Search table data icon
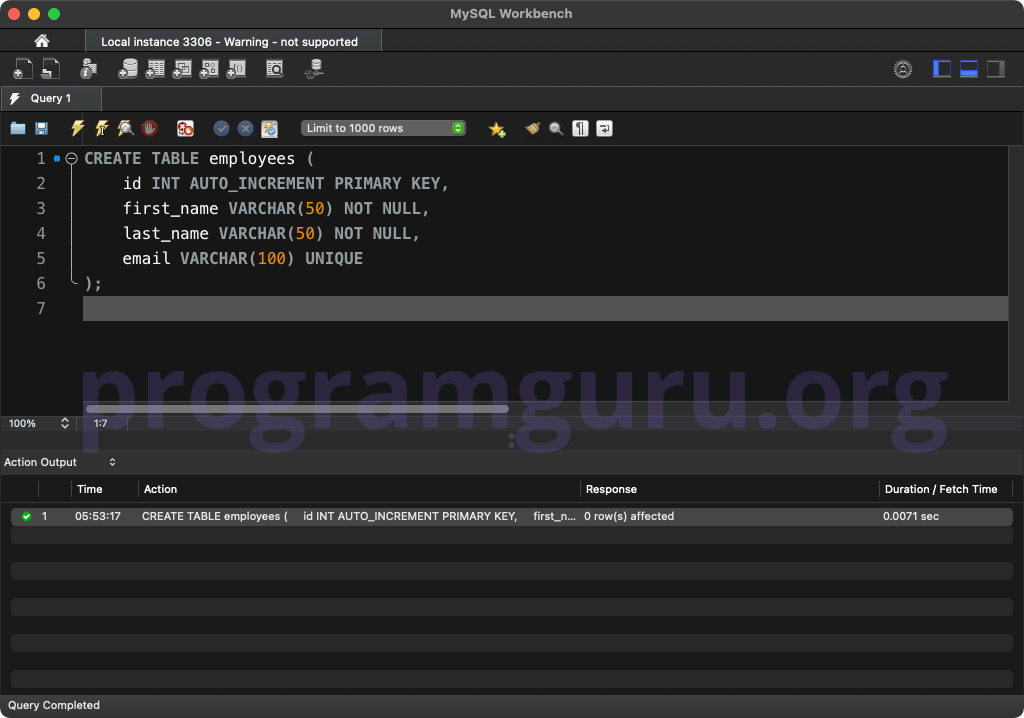The image size is (1024, 718). pyautogui.click(x=275, y=69)
